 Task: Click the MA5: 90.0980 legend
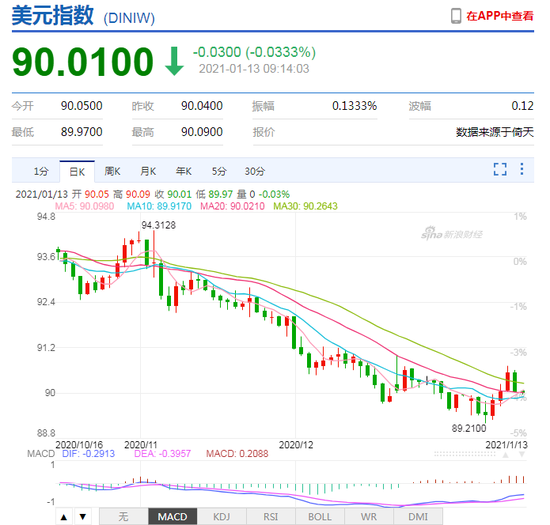click(85, 206)
